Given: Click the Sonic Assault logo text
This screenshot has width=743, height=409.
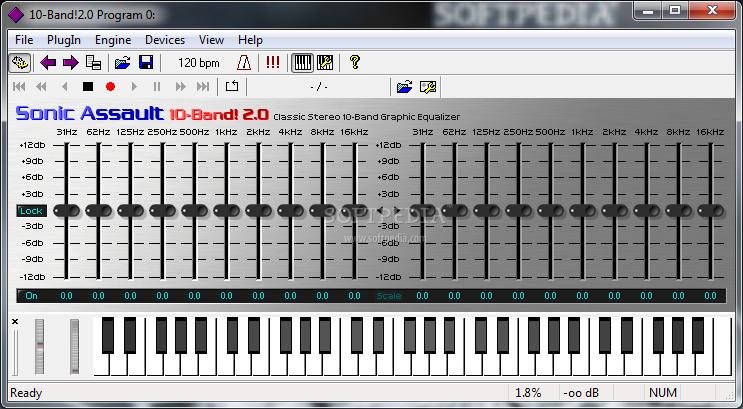Looking at the screenshot, I should [90, 114].
